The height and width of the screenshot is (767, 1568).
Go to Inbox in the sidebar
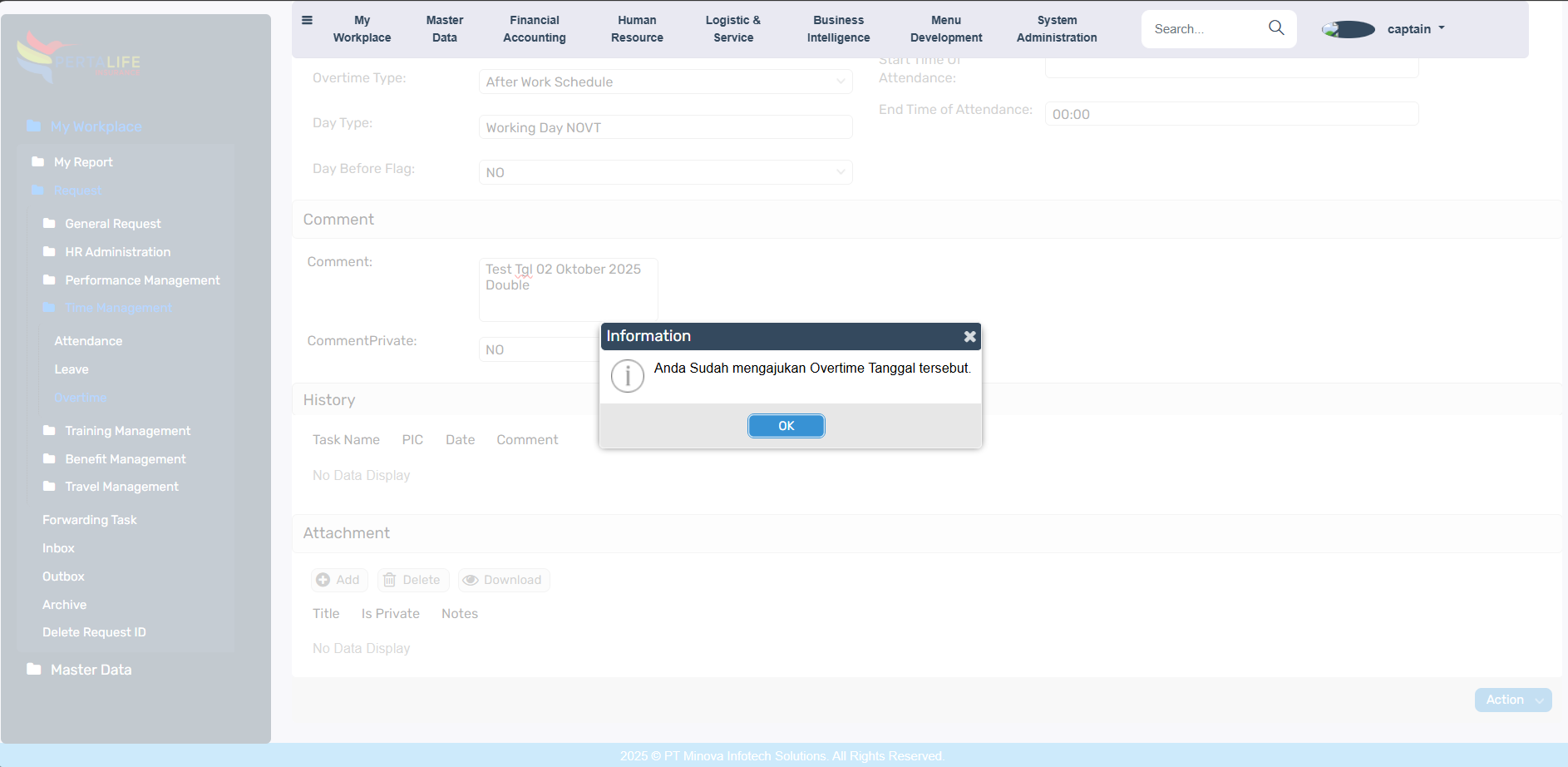58,548
